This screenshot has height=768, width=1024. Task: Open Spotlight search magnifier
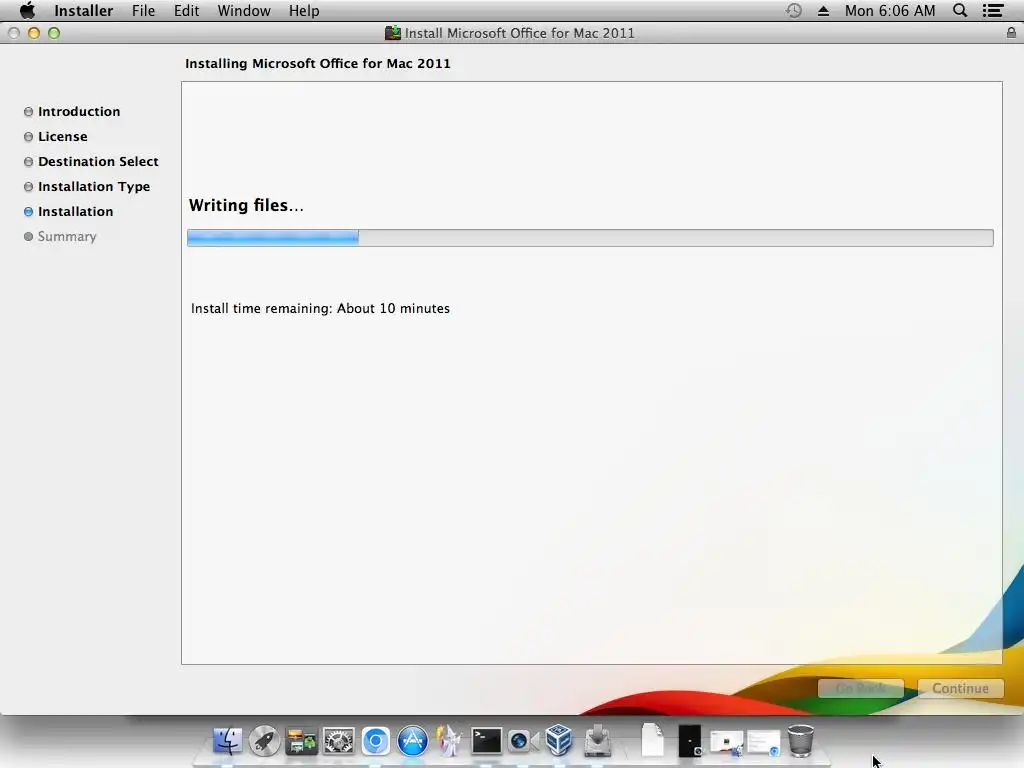(960, 10)
